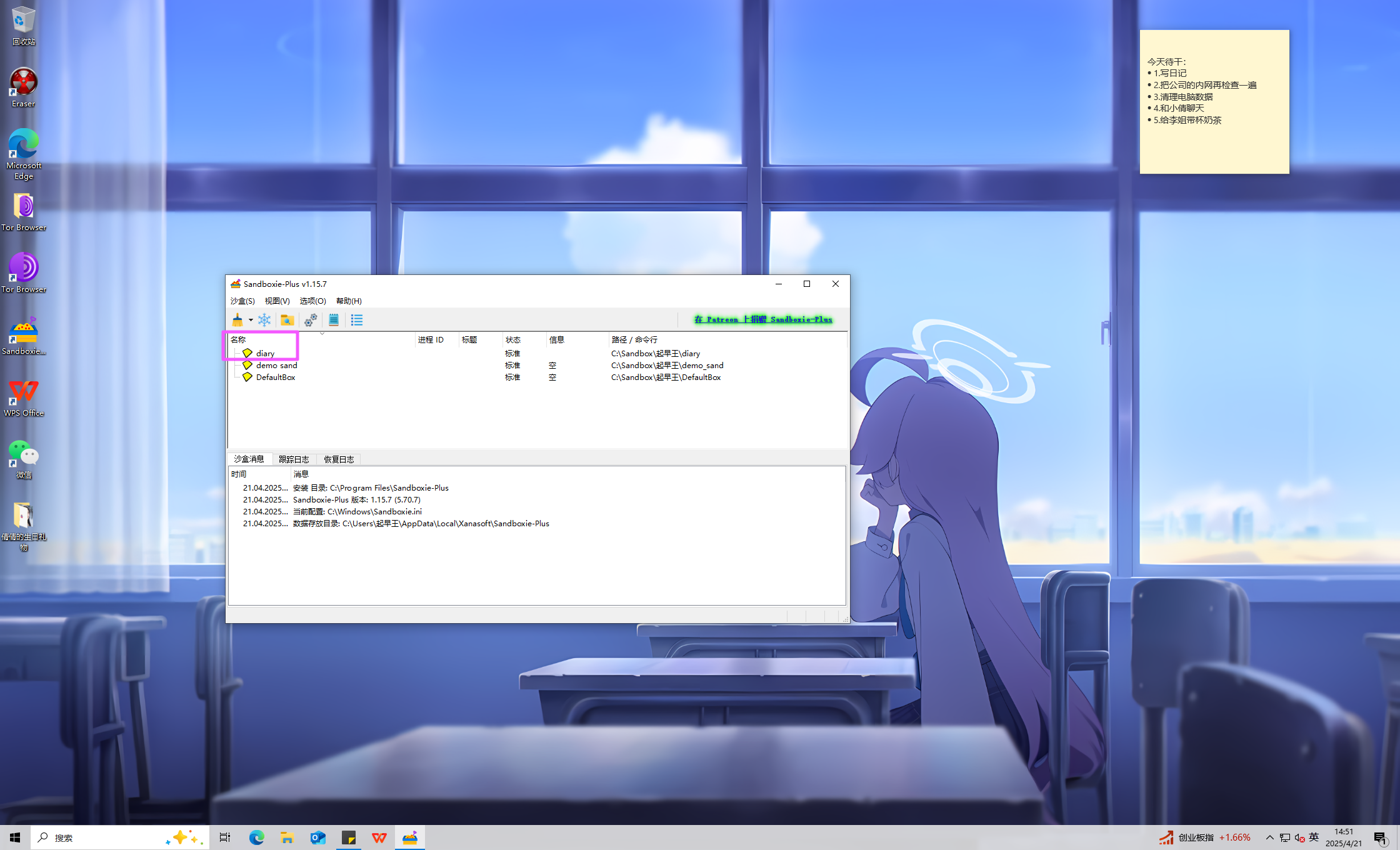
Task: Open the 回收站 desktop icon
Action: click(24, 26)
